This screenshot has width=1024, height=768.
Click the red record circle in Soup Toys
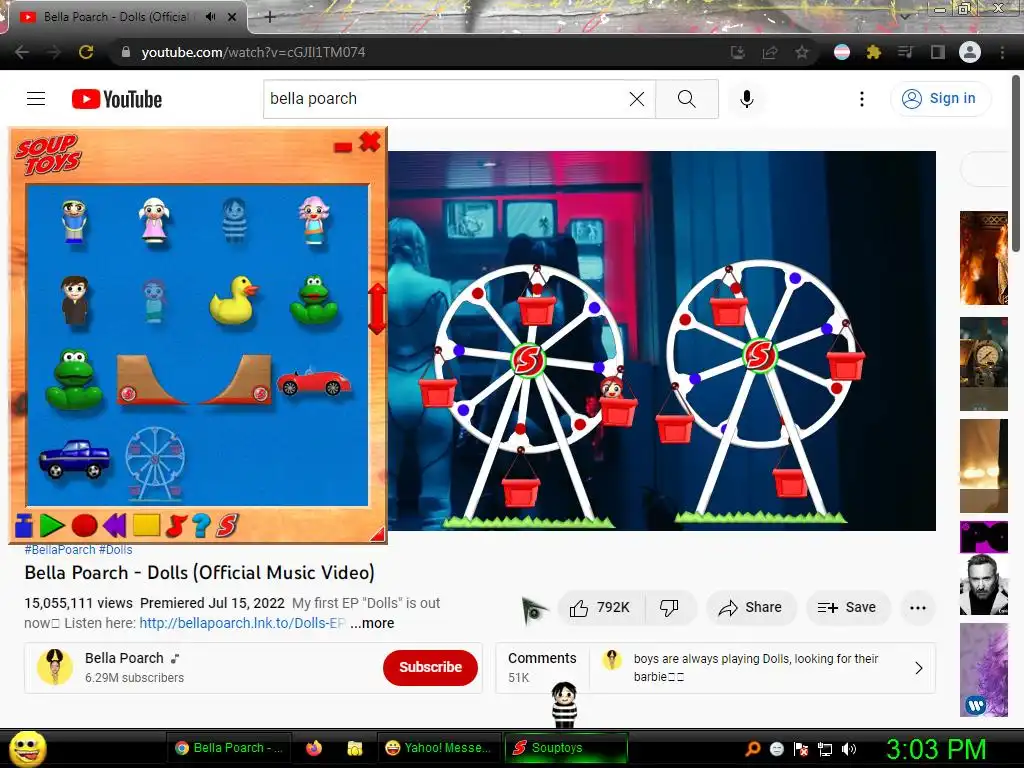(84, 526)
